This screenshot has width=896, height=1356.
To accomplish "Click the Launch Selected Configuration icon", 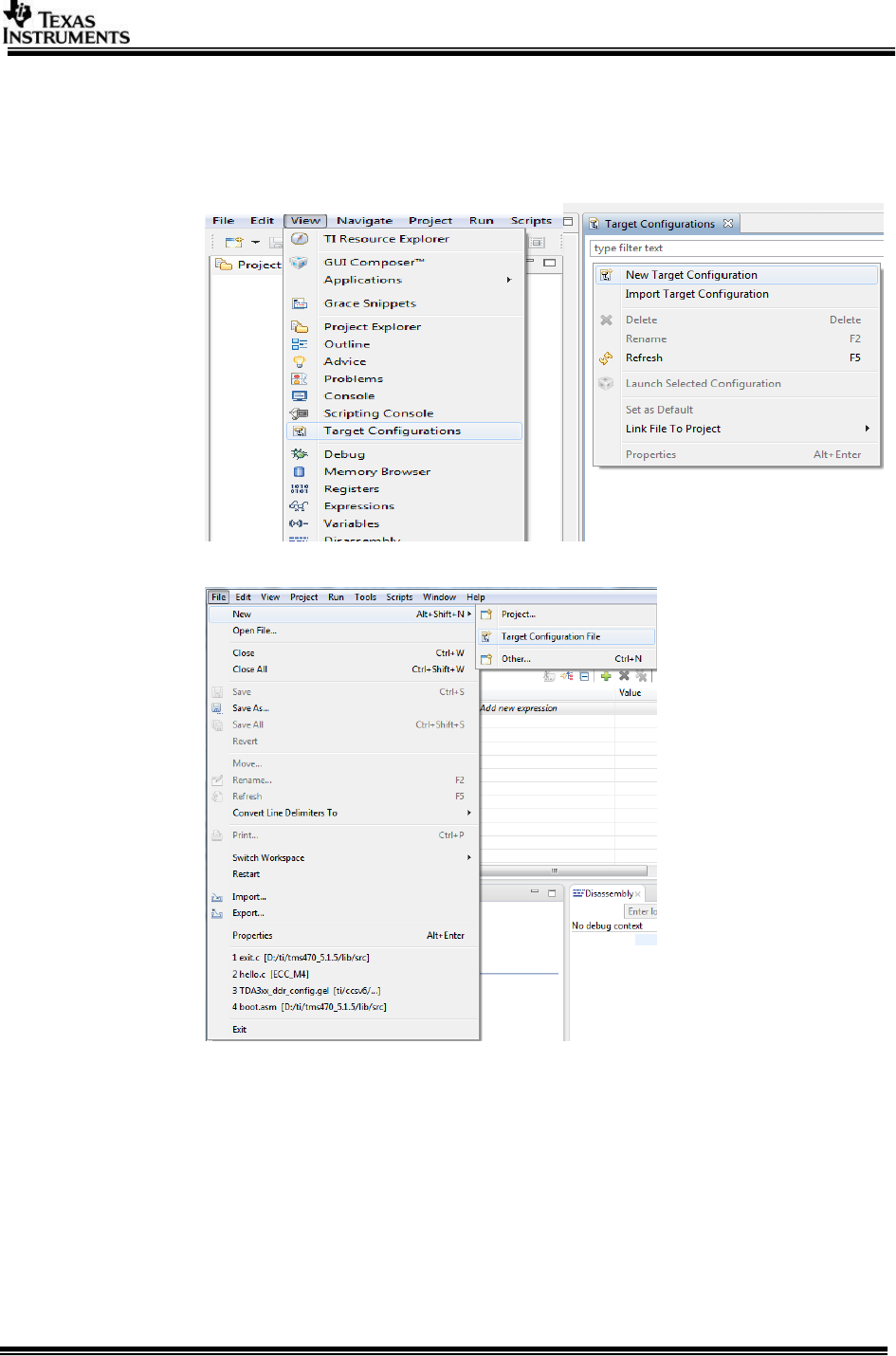I will pyautogui.click(x=606, y=384).
